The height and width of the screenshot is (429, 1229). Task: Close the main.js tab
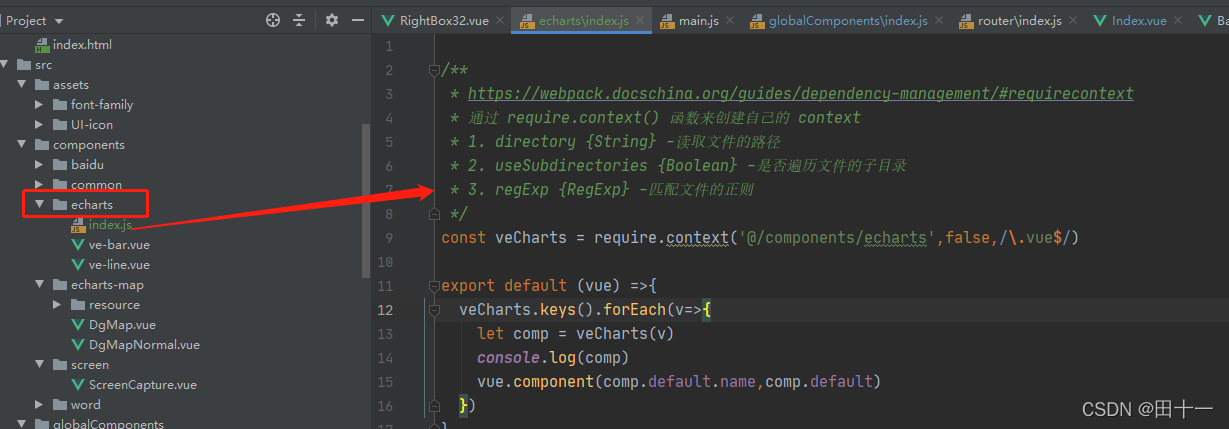pos(729,20)
